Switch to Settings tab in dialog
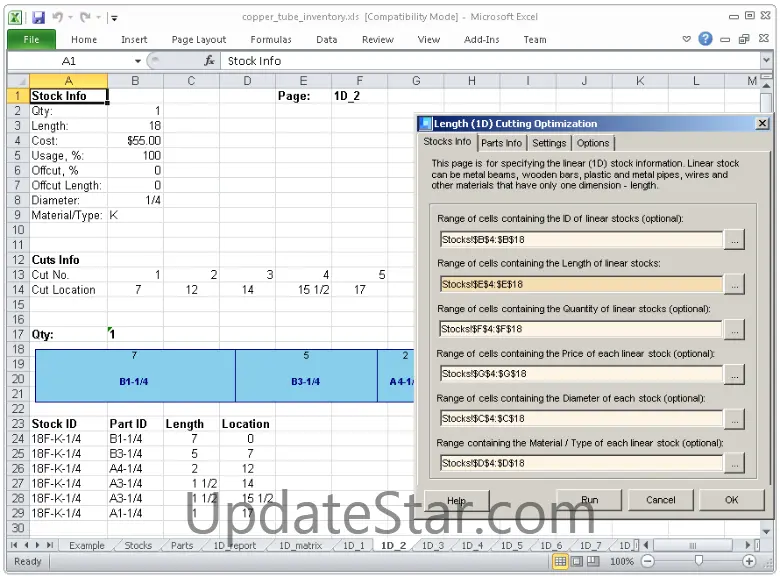This screenshot has height=577, width=780. point(549,143)
